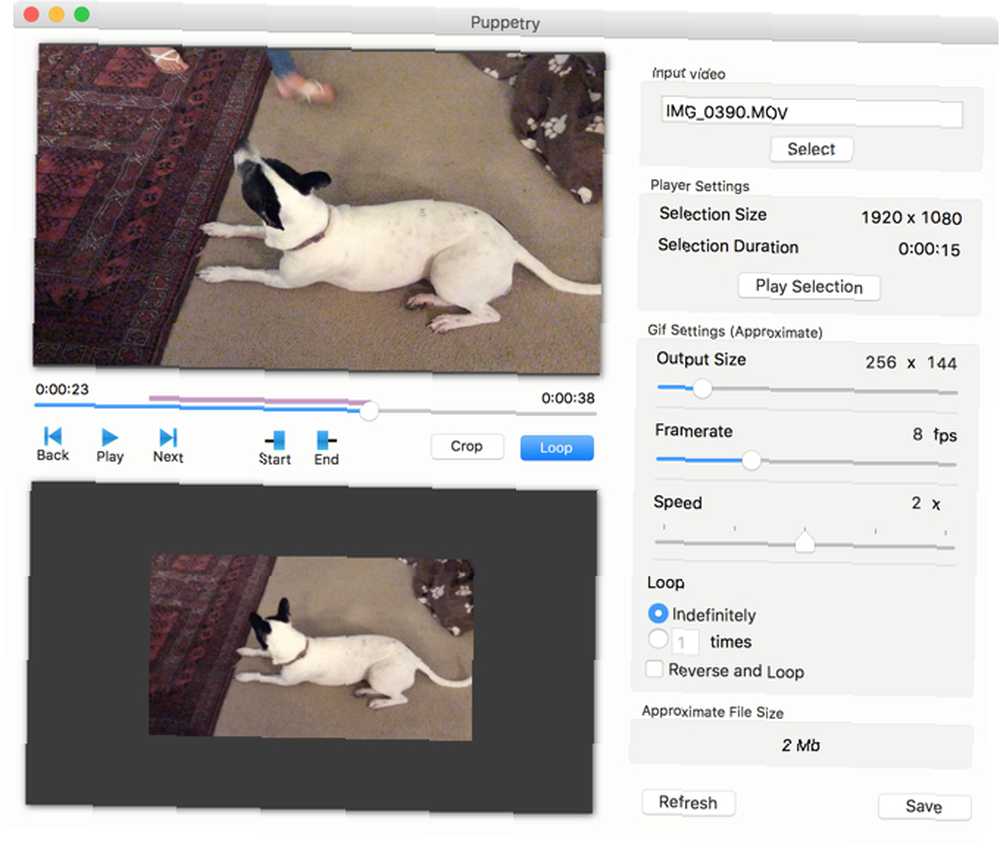
Task: Click the Framerate slider knob
Action: pyautogui.click(x=752, y=460)
